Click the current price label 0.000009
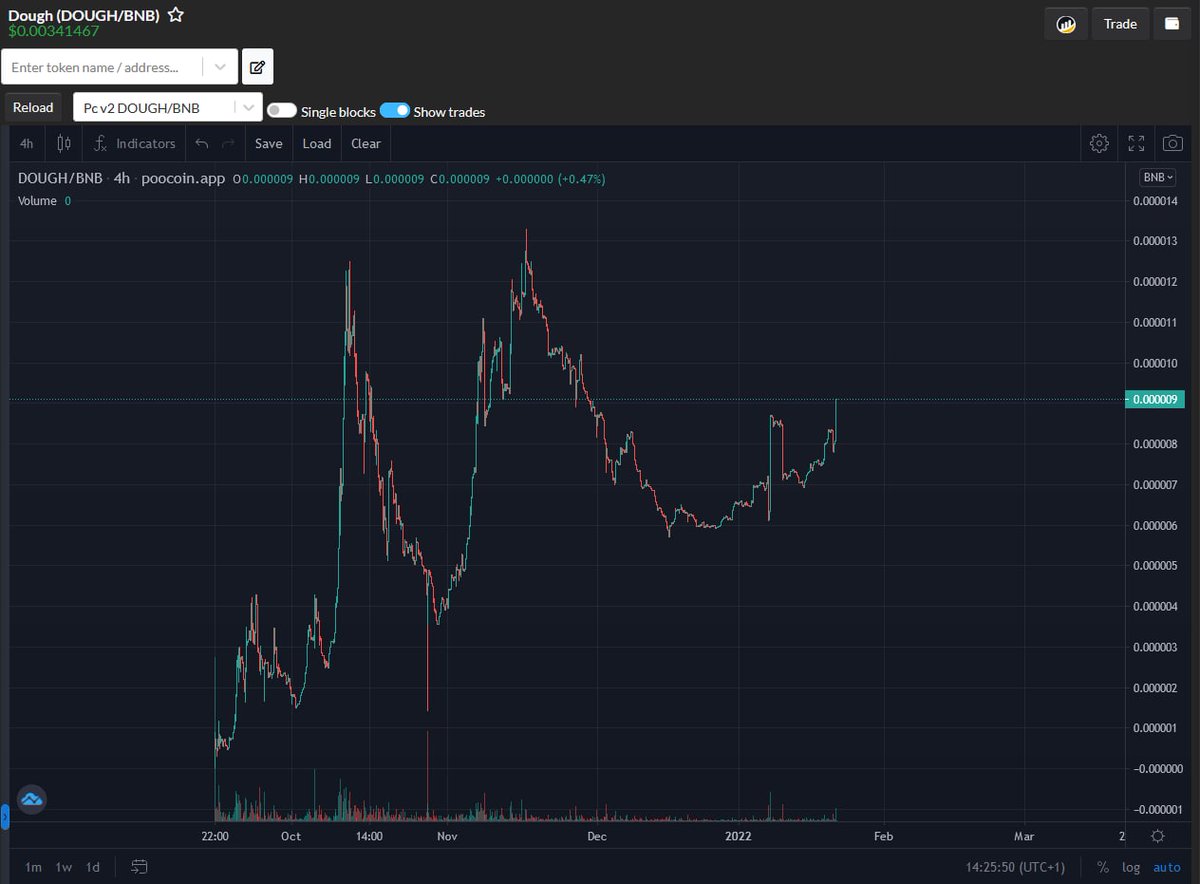The image size is (1200, 884). [1155, 400]
